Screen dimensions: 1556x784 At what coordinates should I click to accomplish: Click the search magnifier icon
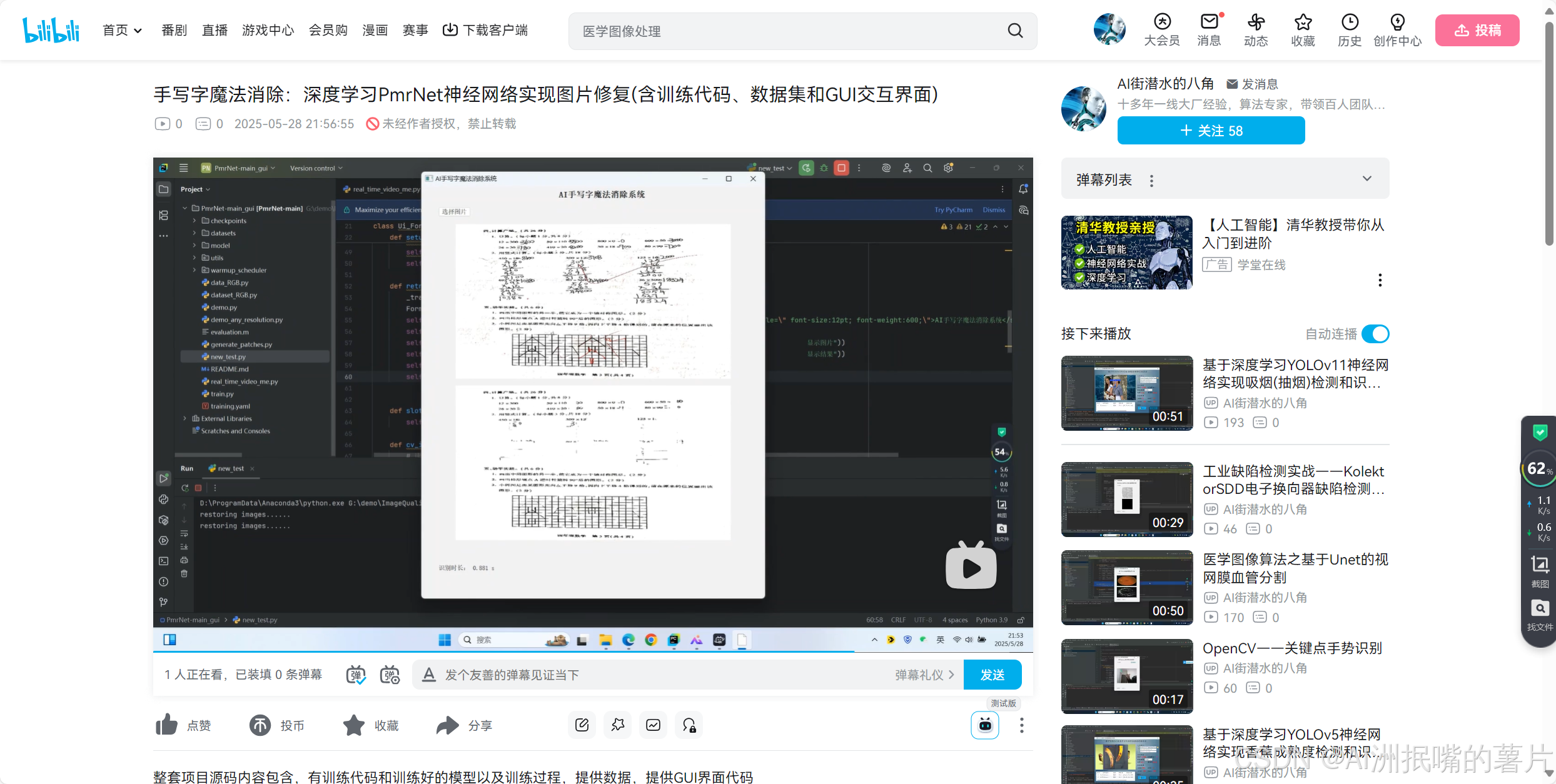(x=1015, y=31)
